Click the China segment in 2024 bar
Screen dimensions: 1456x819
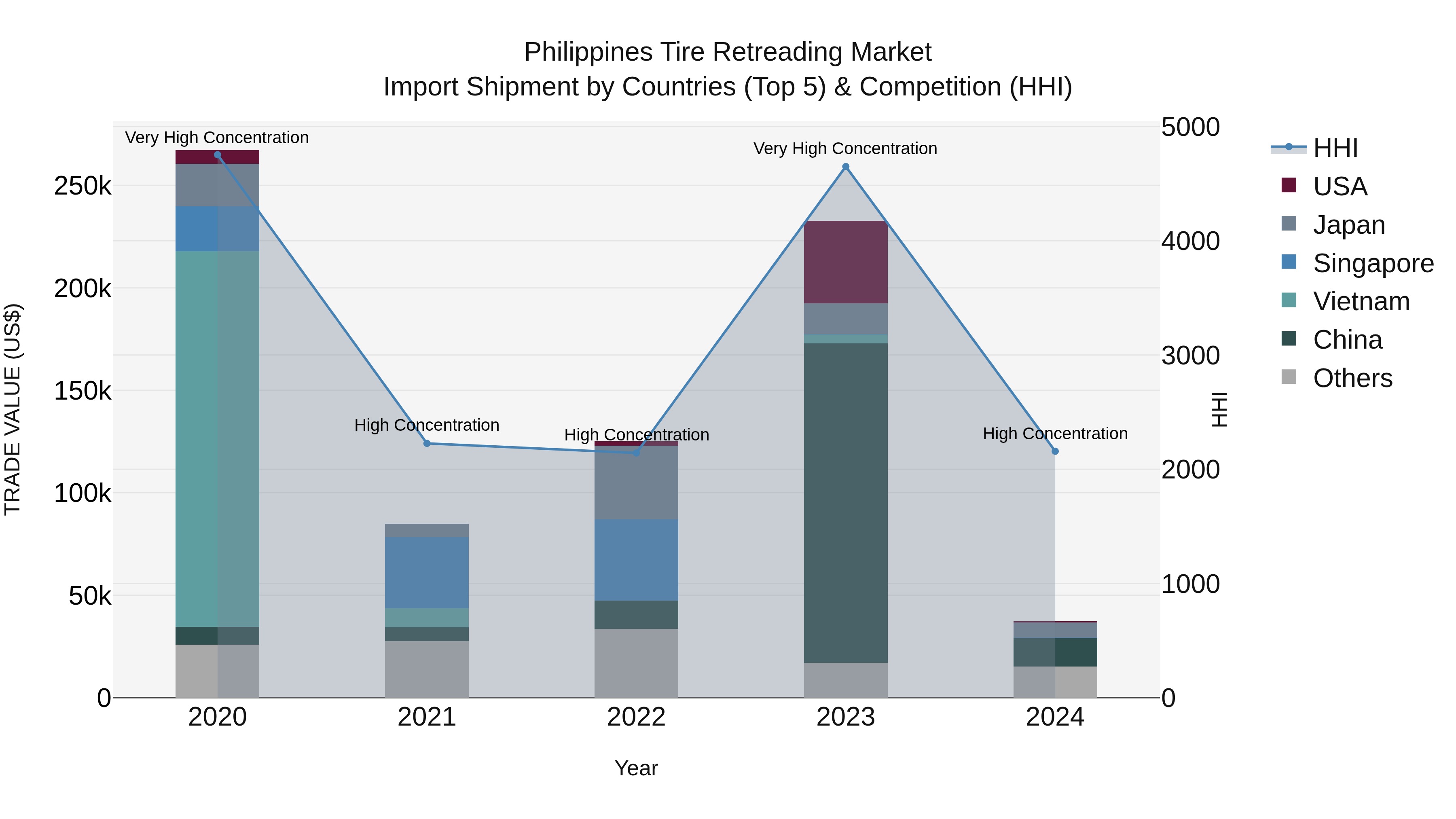coord(1055,653)
